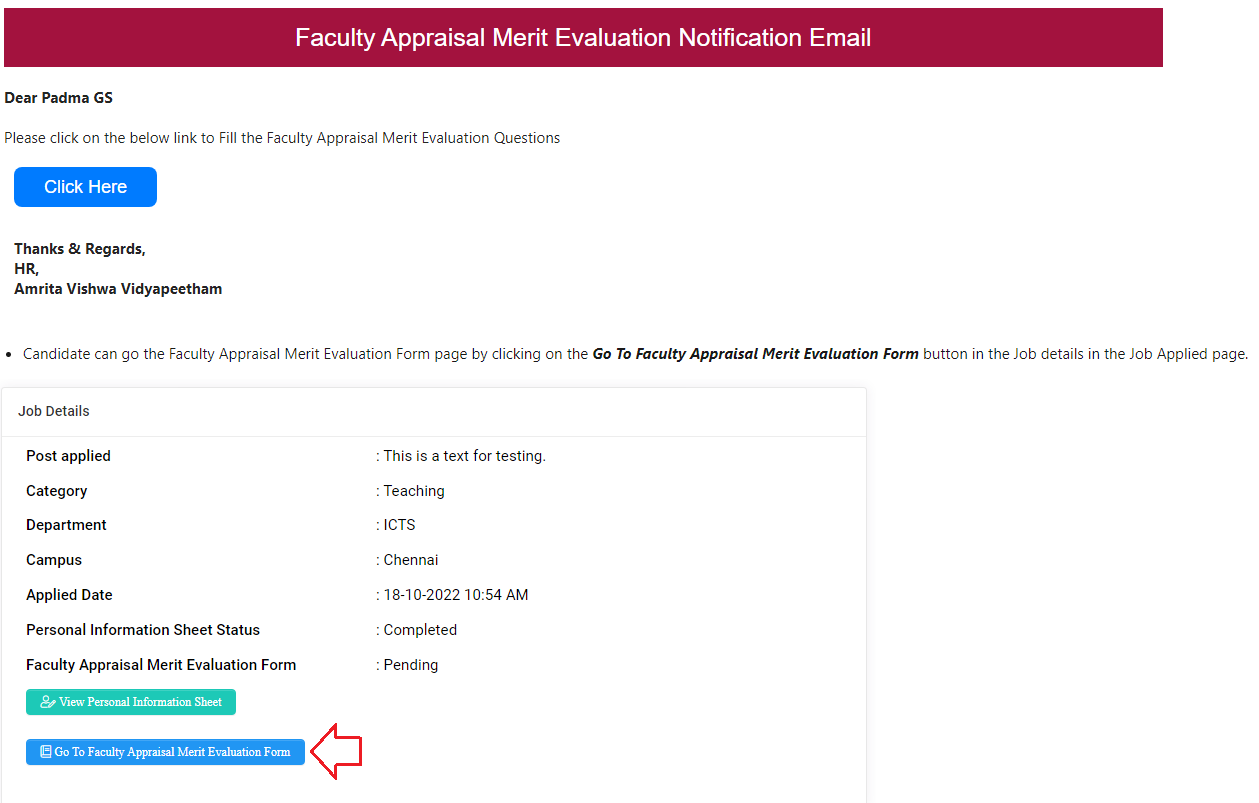Click the bold italic form name in the note
The image size is (1259, 803).
[x=755, y=354]
